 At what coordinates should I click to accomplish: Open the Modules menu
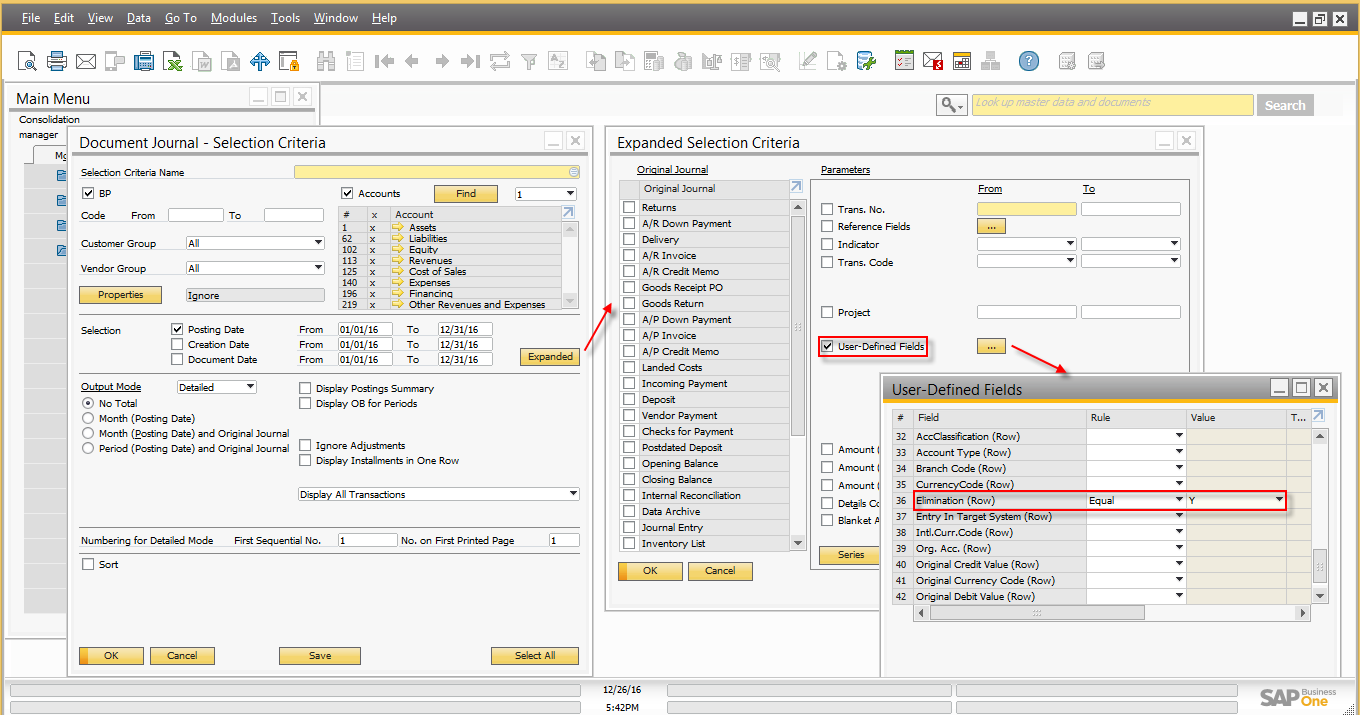click(233, 18)
